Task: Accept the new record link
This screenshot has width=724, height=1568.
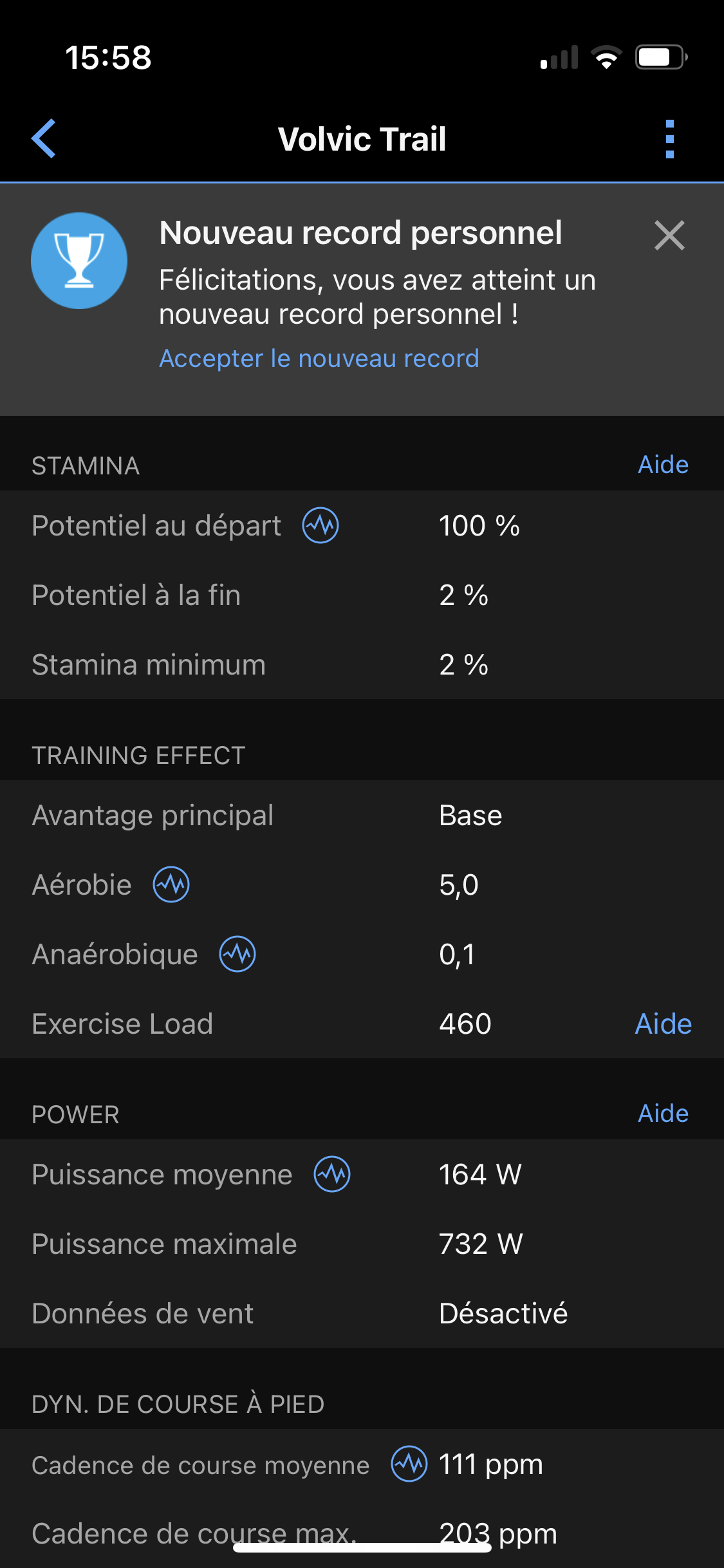Action: (319, 359)
